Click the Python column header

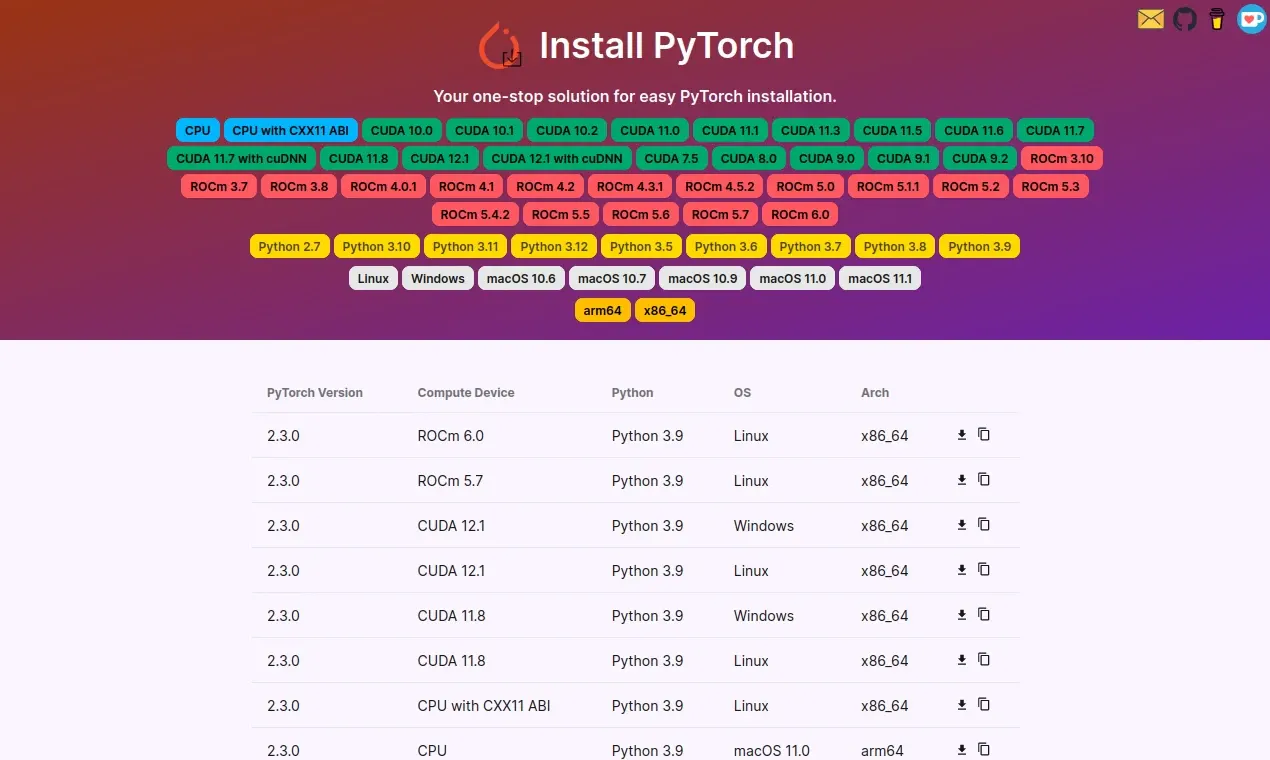[x=633, y=393]
